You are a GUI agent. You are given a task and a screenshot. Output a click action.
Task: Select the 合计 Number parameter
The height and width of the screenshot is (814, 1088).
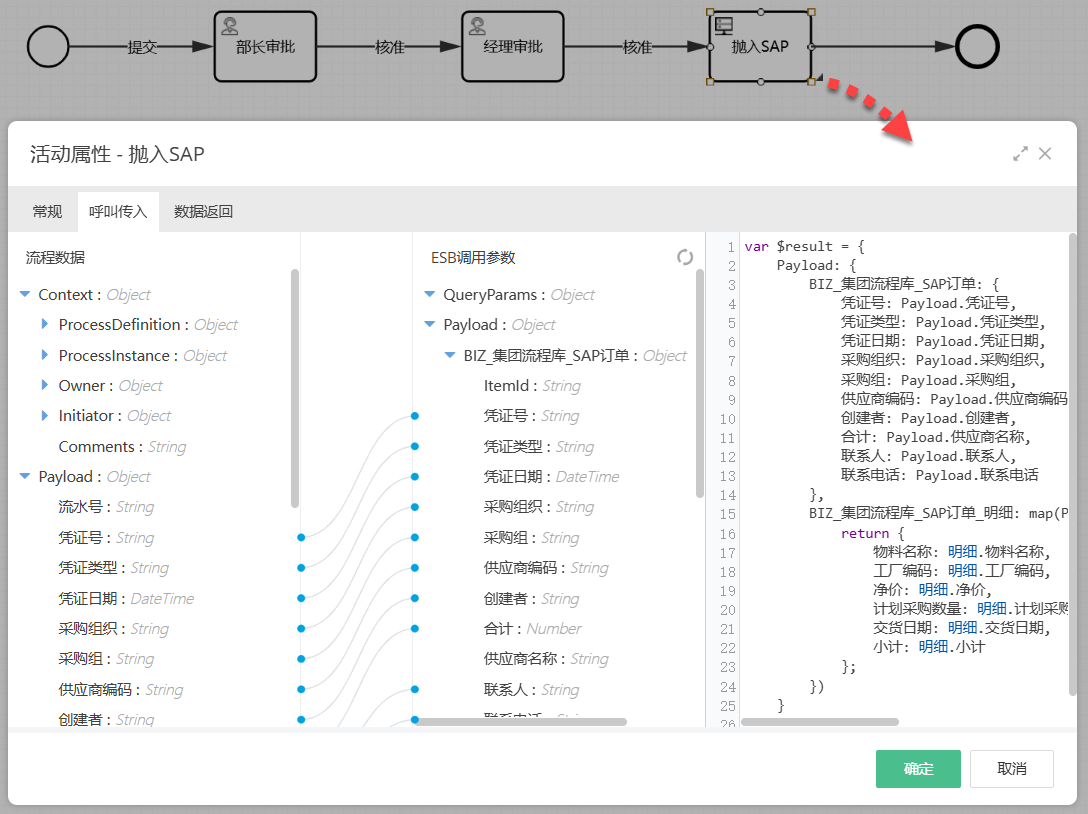(x=519, y=629)
